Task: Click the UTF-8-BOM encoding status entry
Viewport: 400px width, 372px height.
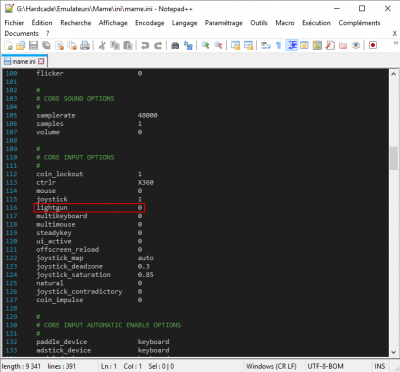Action: click(x=325, y=366)
